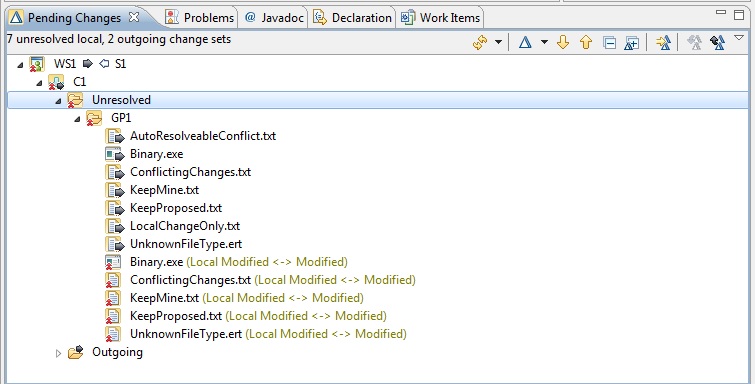Click the conflicted Binary.exe file icon
The image size is (755, 384).
coord(113,263)
